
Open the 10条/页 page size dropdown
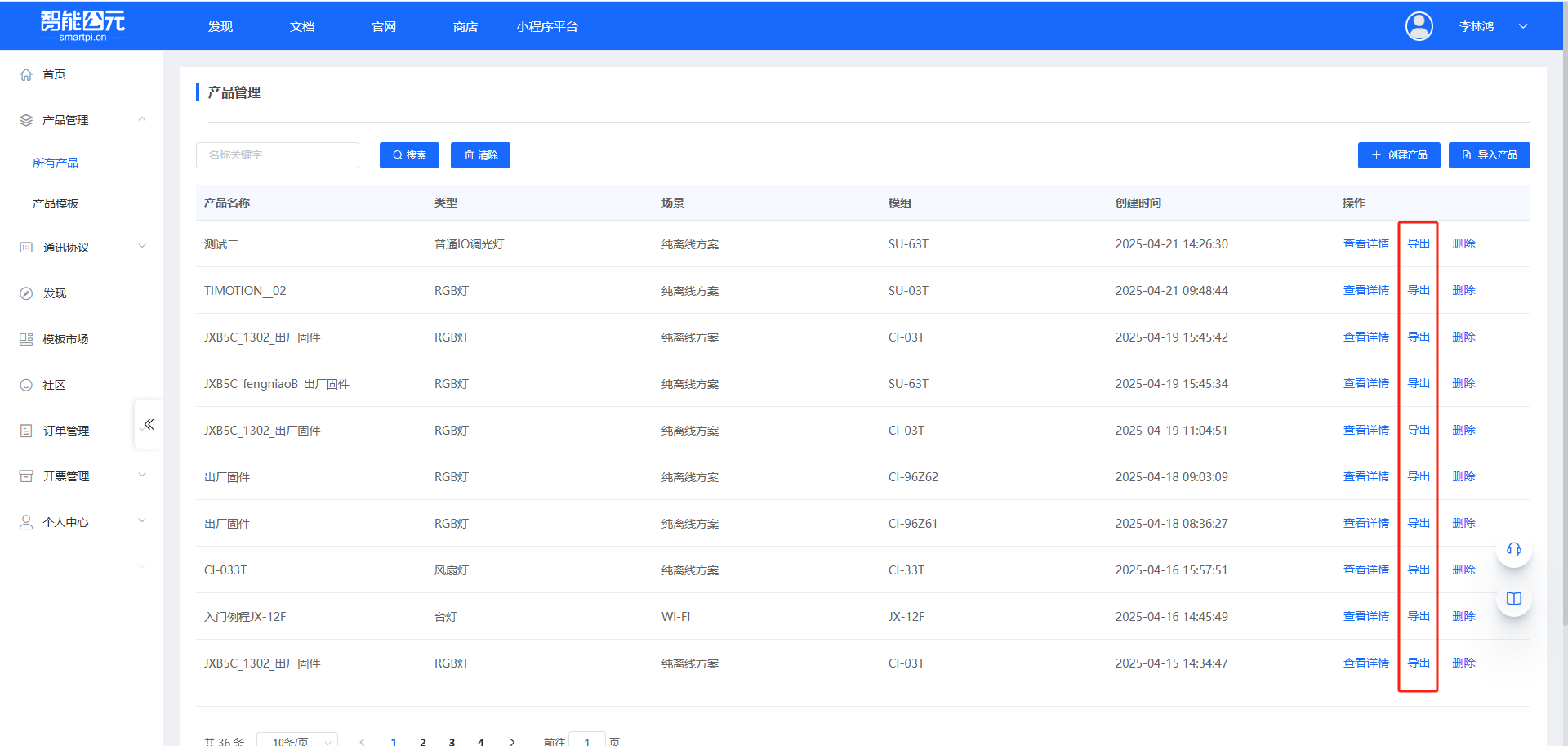pyautogui.click(x=297, y=740)
